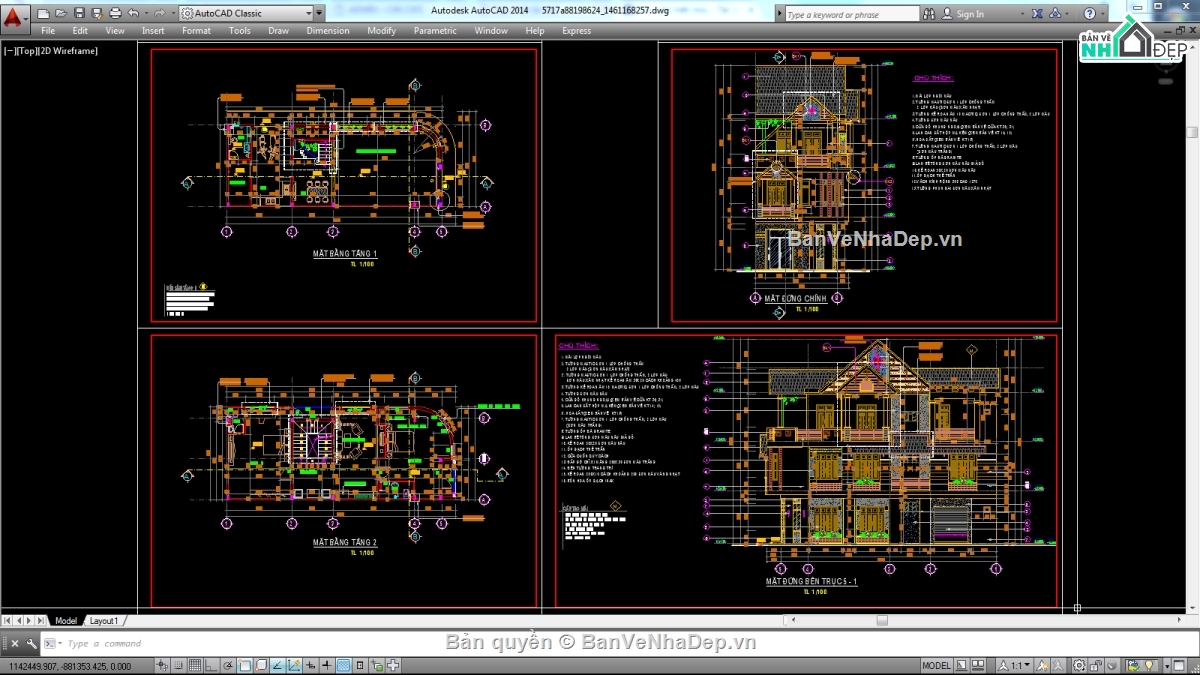Expand the Quick Access Toolbar customize arrow
This screenshot has height=675, width=1200.
point(320,14)
